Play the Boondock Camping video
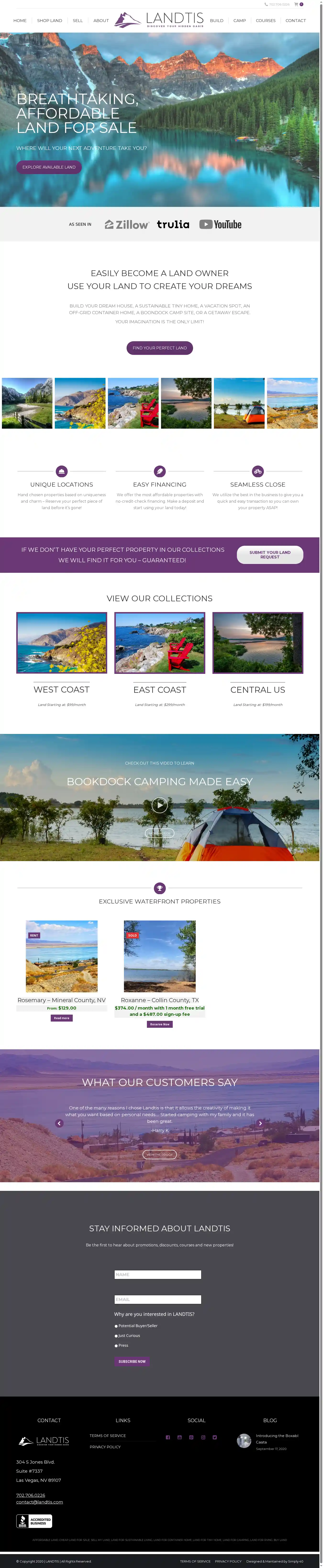 (x=159, y=805)
